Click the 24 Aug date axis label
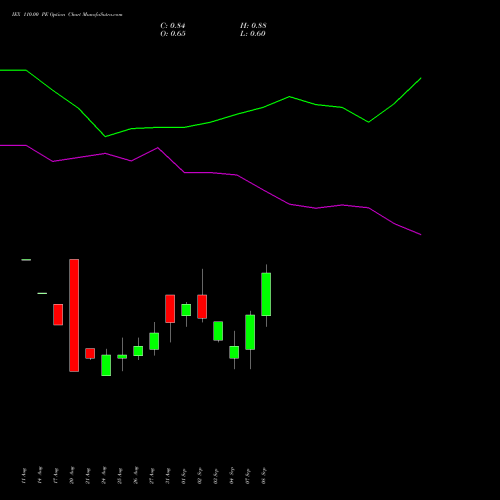 104,476
